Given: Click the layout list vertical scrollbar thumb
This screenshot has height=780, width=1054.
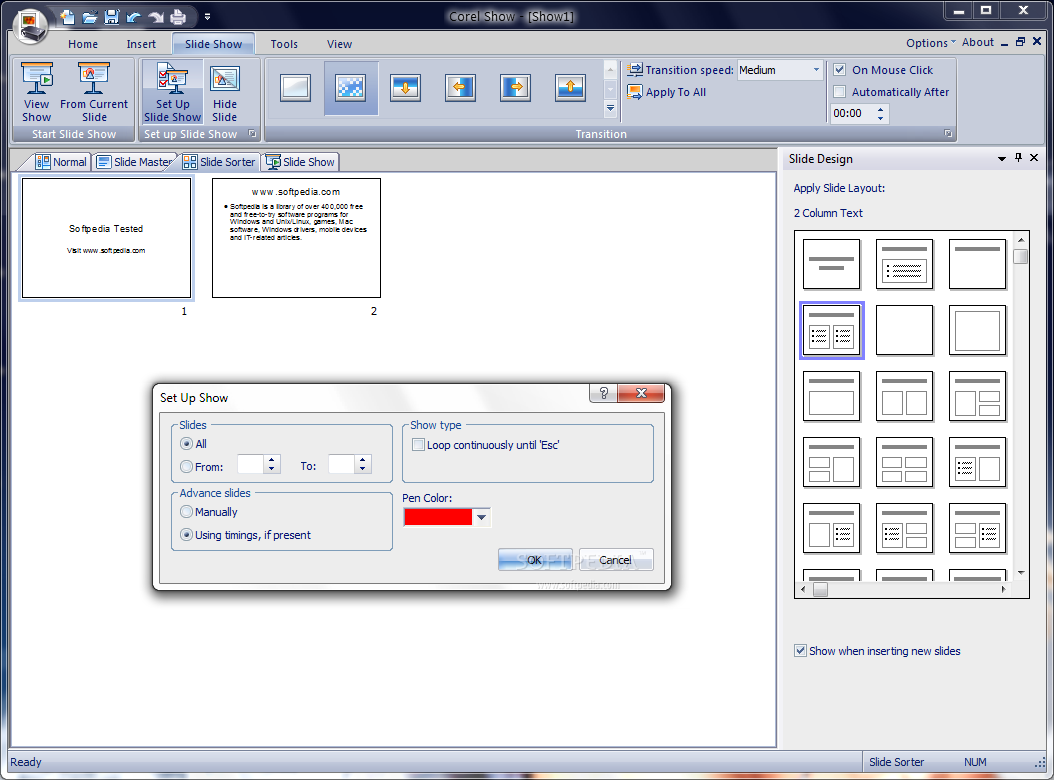Looking at the screenshot, I should 1020,256.
